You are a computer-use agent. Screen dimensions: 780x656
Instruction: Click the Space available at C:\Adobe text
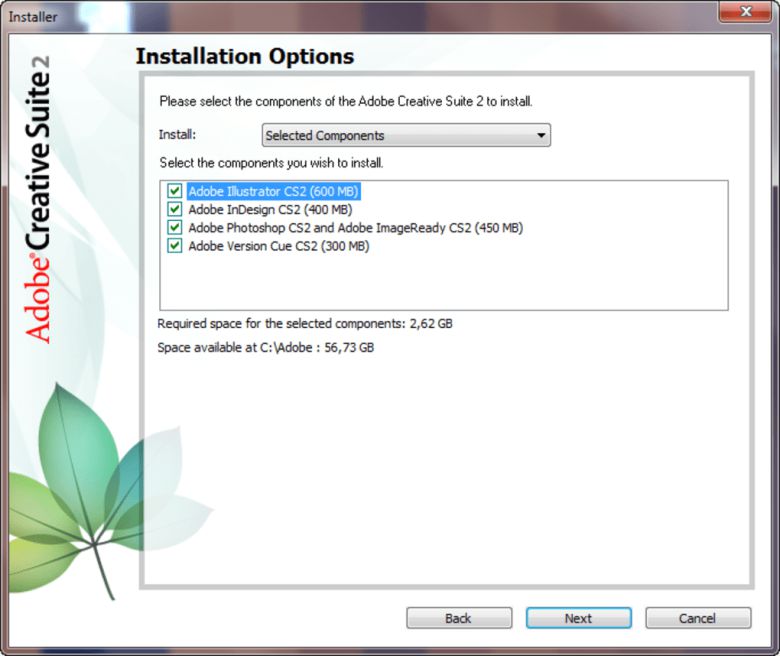pos(266,348)
